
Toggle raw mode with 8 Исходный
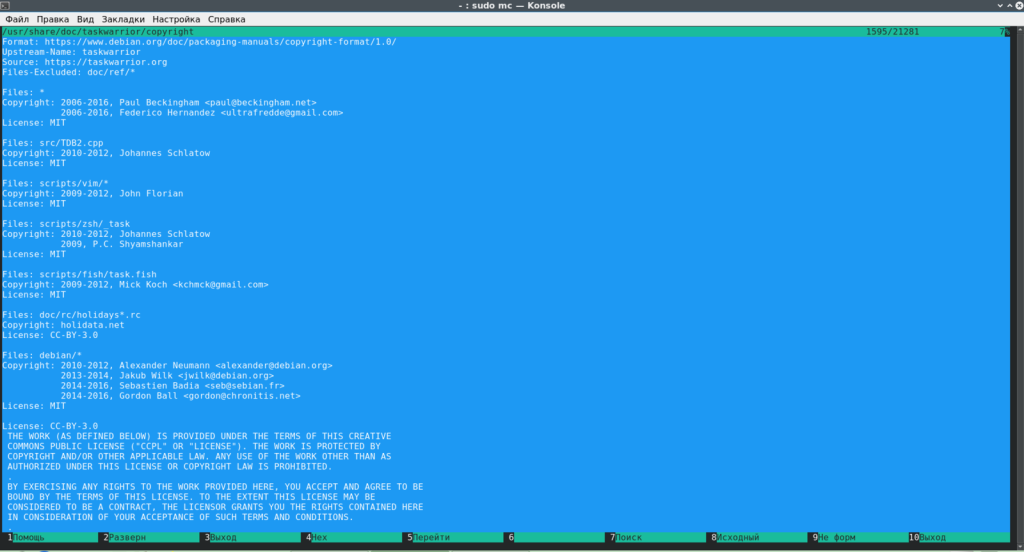coord(738,538)
